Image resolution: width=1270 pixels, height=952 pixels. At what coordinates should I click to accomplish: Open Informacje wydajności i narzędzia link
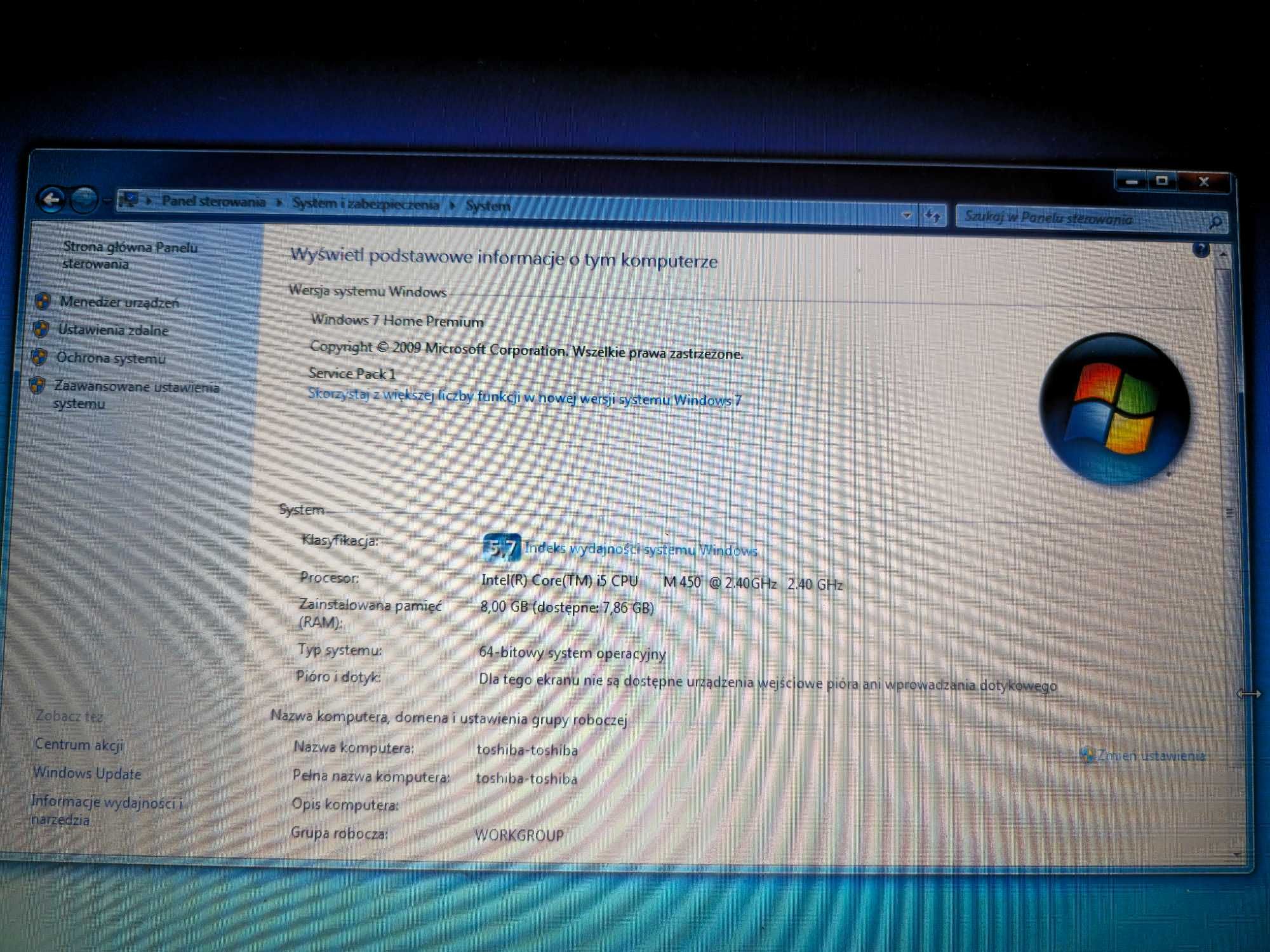coord(106,810)
